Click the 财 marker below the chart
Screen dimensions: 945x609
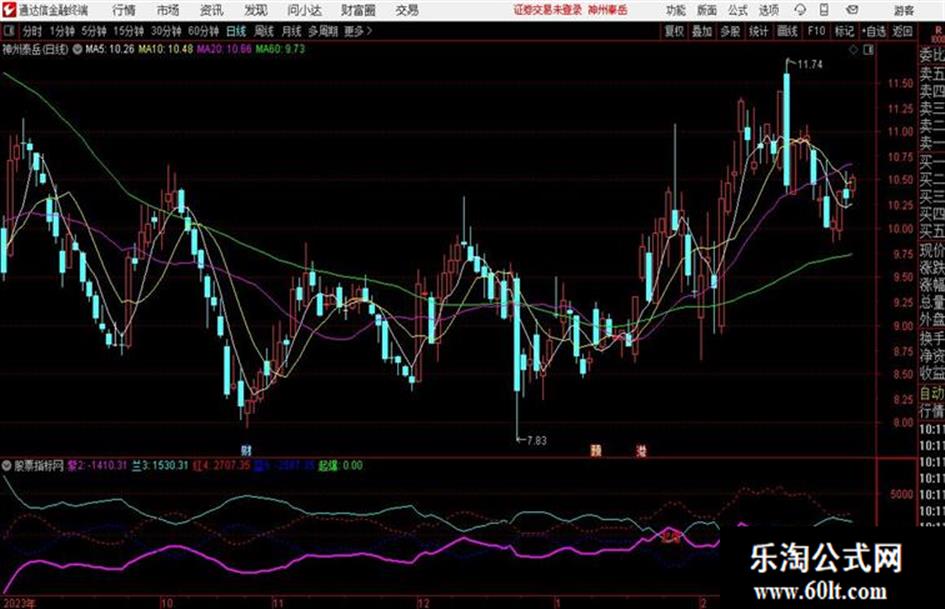[x=246, y=450]
